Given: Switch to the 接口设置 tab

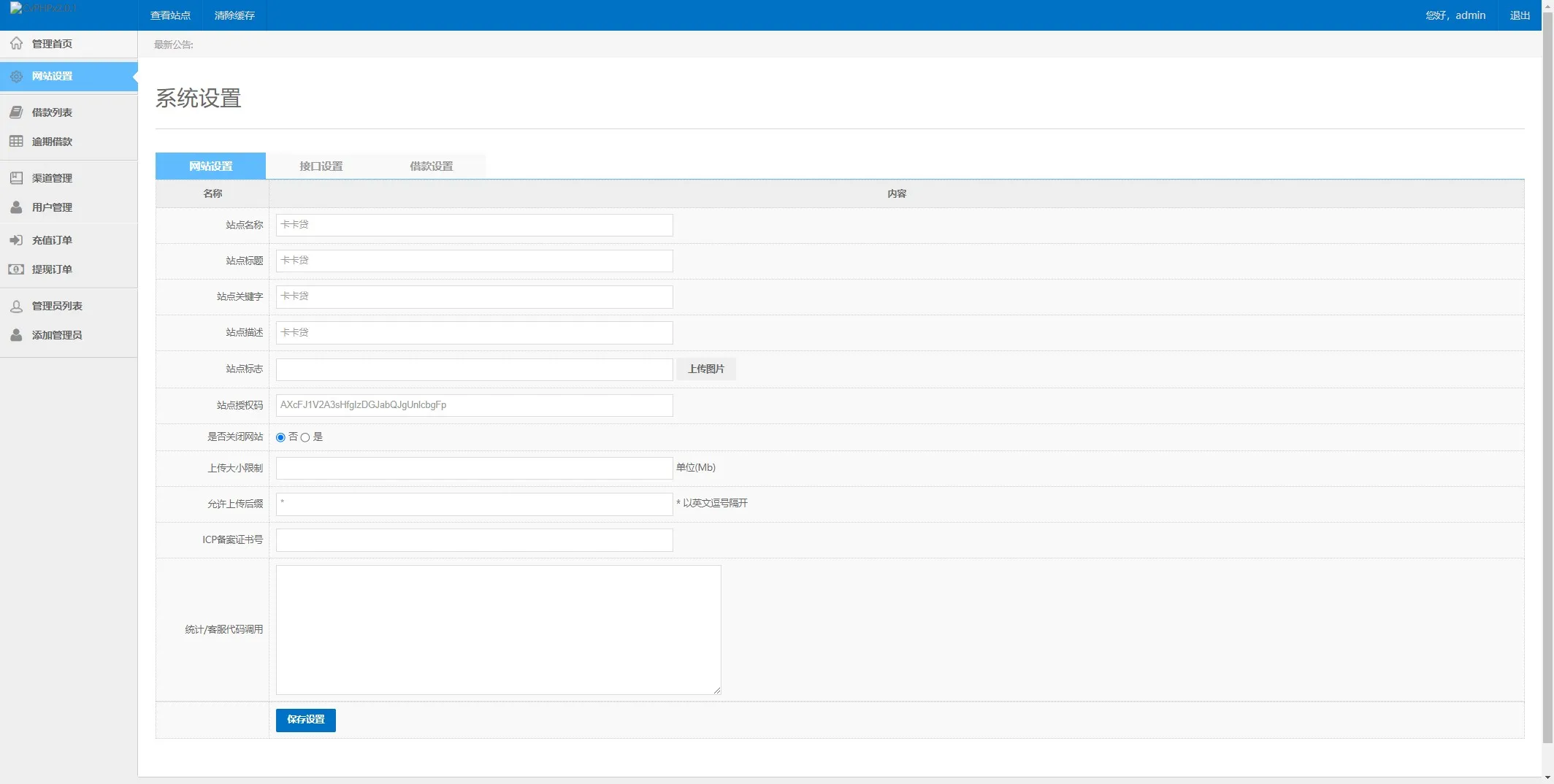Looking at the screenshot, I should point(321,166).
